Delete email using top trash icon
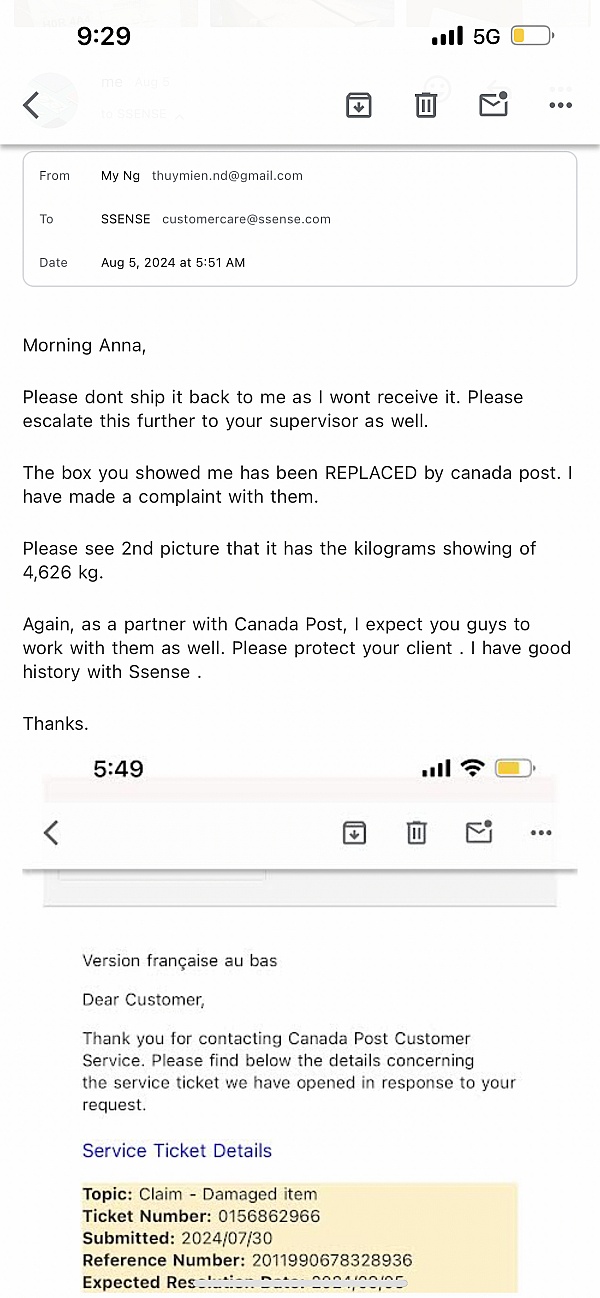 [x=426, y=104]
